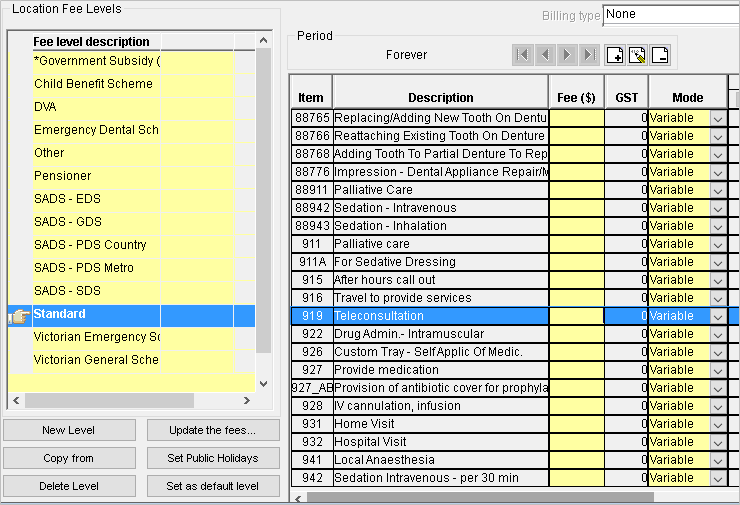The width and height of the screenshot is (740, 505).
Task: Click fee level list right scroll arrow
Action: coord(246,401)
